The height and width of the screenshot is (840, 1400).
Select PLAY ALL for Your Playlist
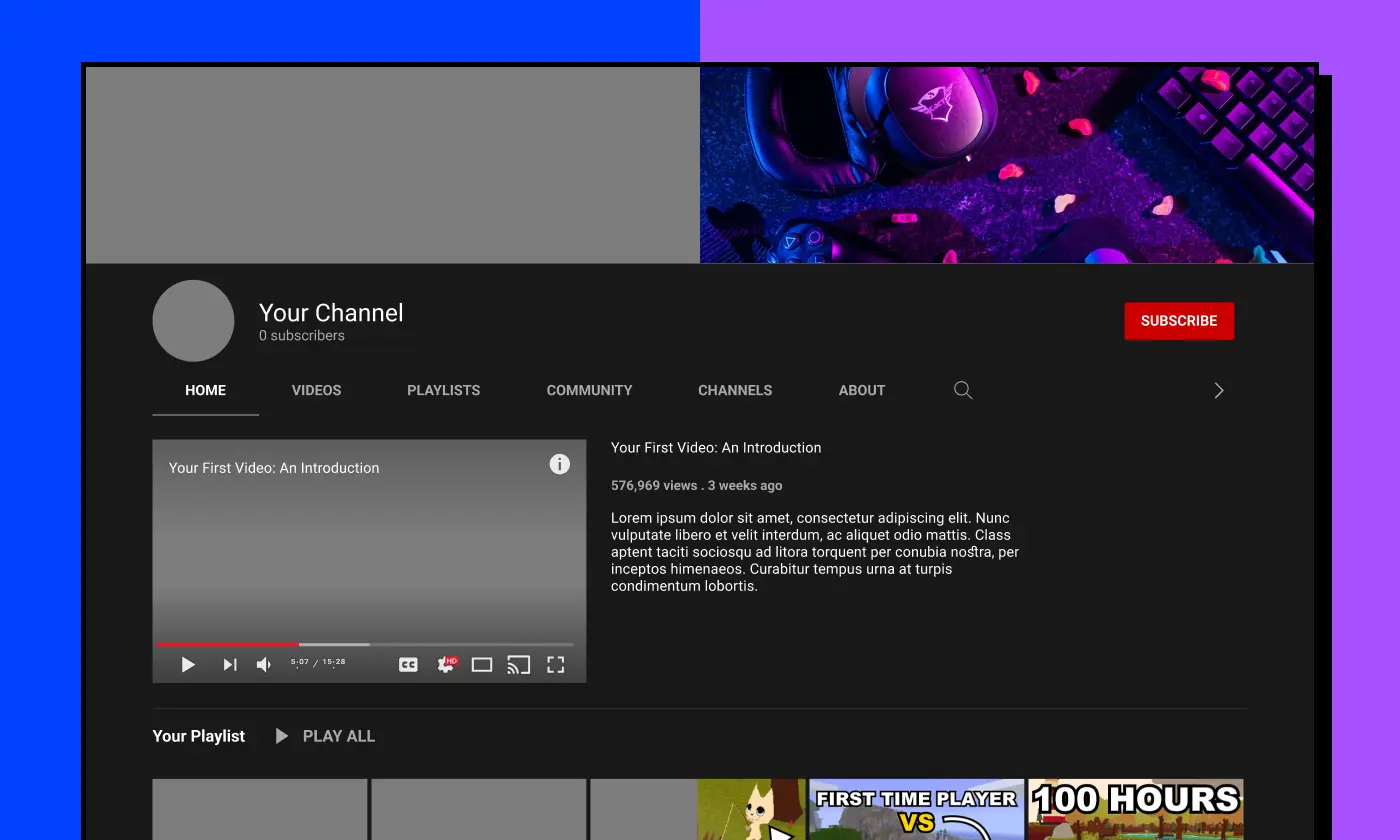tap(338, 736)
